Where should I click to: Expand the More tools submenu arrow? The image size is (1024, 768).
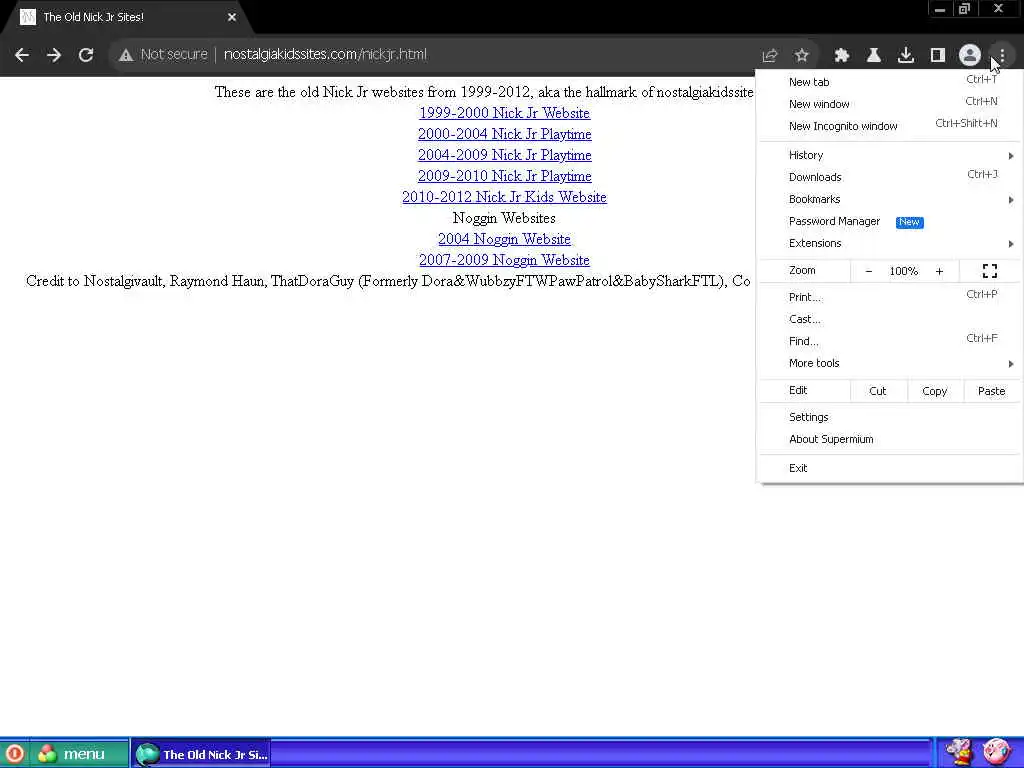point(1011,364)
